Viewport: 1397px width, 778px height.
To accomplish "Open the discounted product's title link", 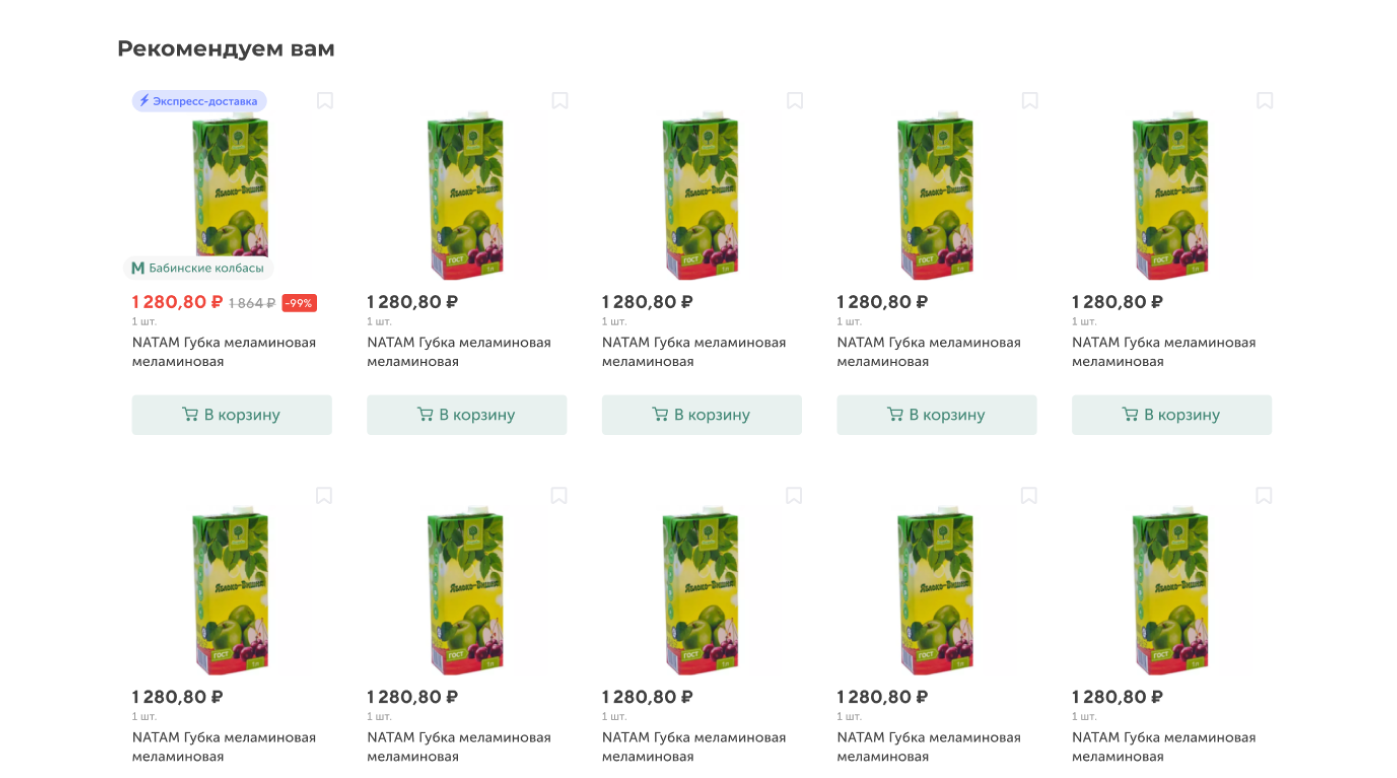I will tap(224, 352).
